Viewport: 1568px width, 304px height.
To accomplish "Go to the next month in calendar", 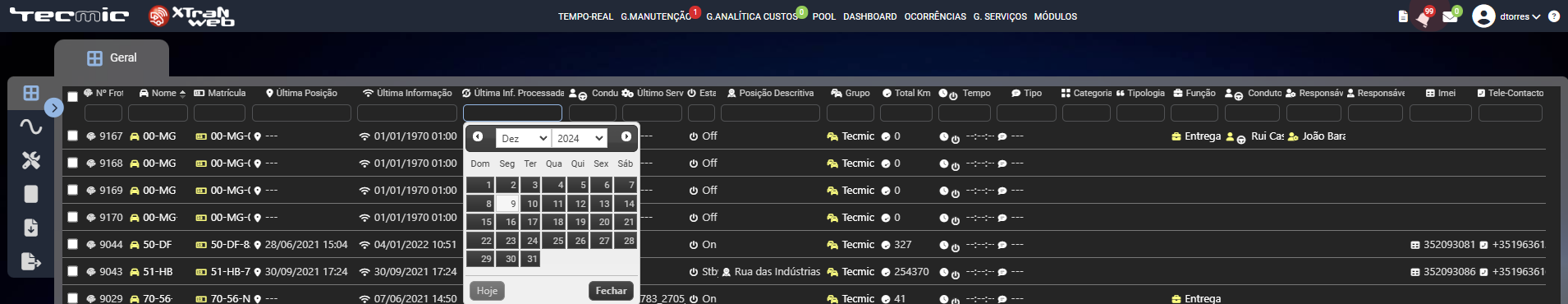I will pyautogui.click(x=626, y=137).
